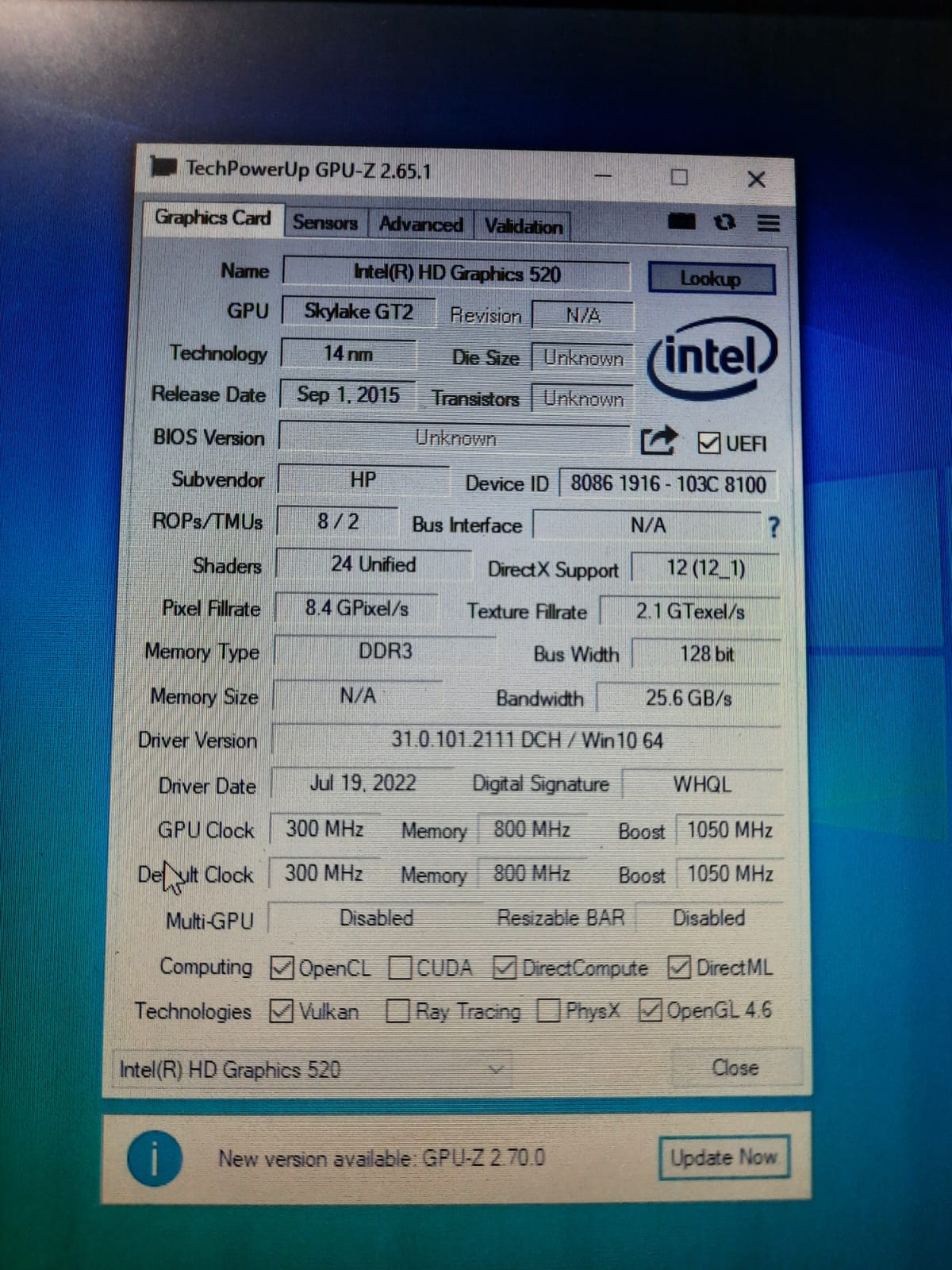
Task: Switch to the Advanced tab
Action: pyautogui.click(x=420, y=225)
